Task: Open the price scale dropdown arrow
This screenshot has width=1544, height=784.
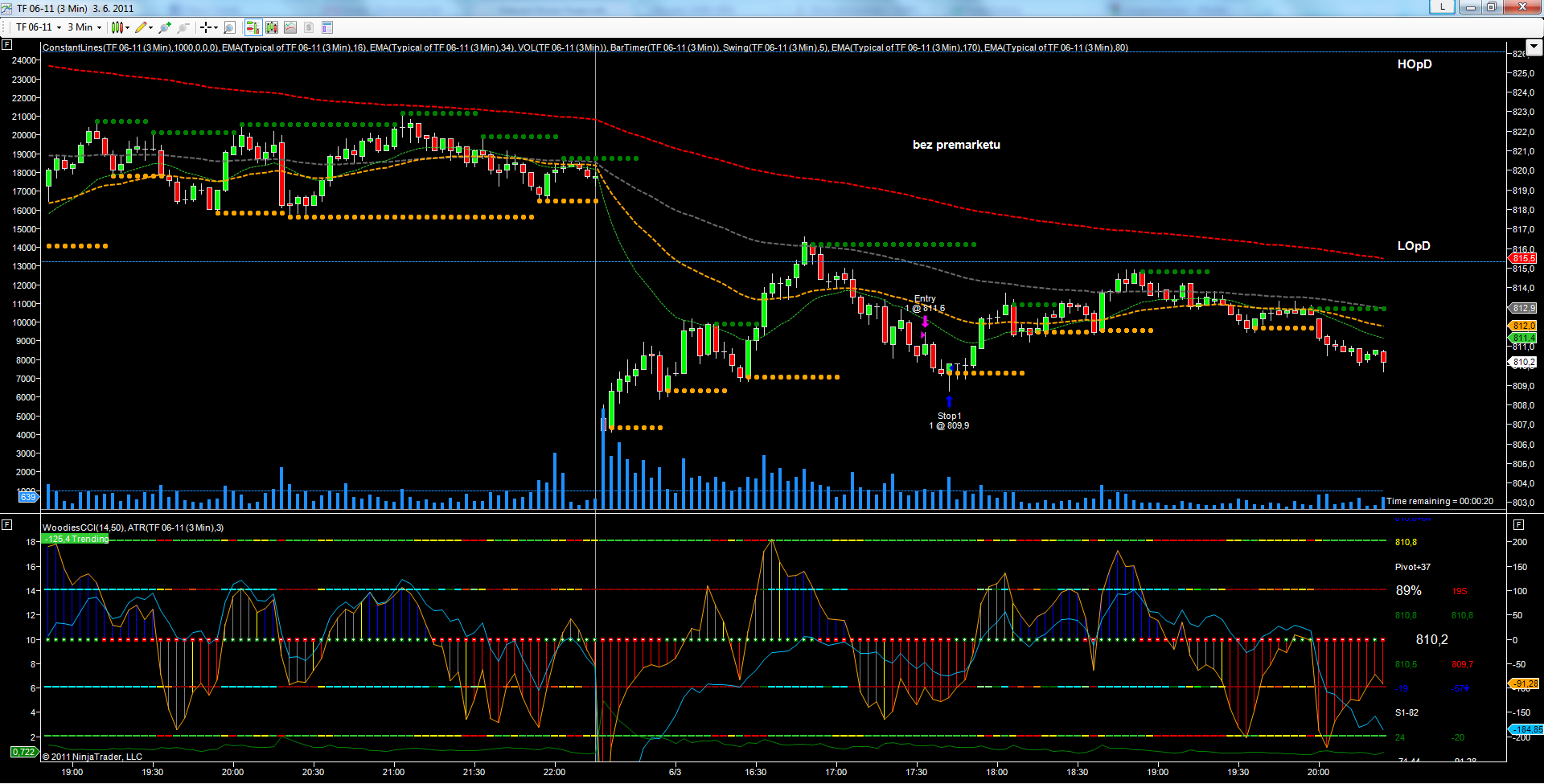Action: (1534, 47)
